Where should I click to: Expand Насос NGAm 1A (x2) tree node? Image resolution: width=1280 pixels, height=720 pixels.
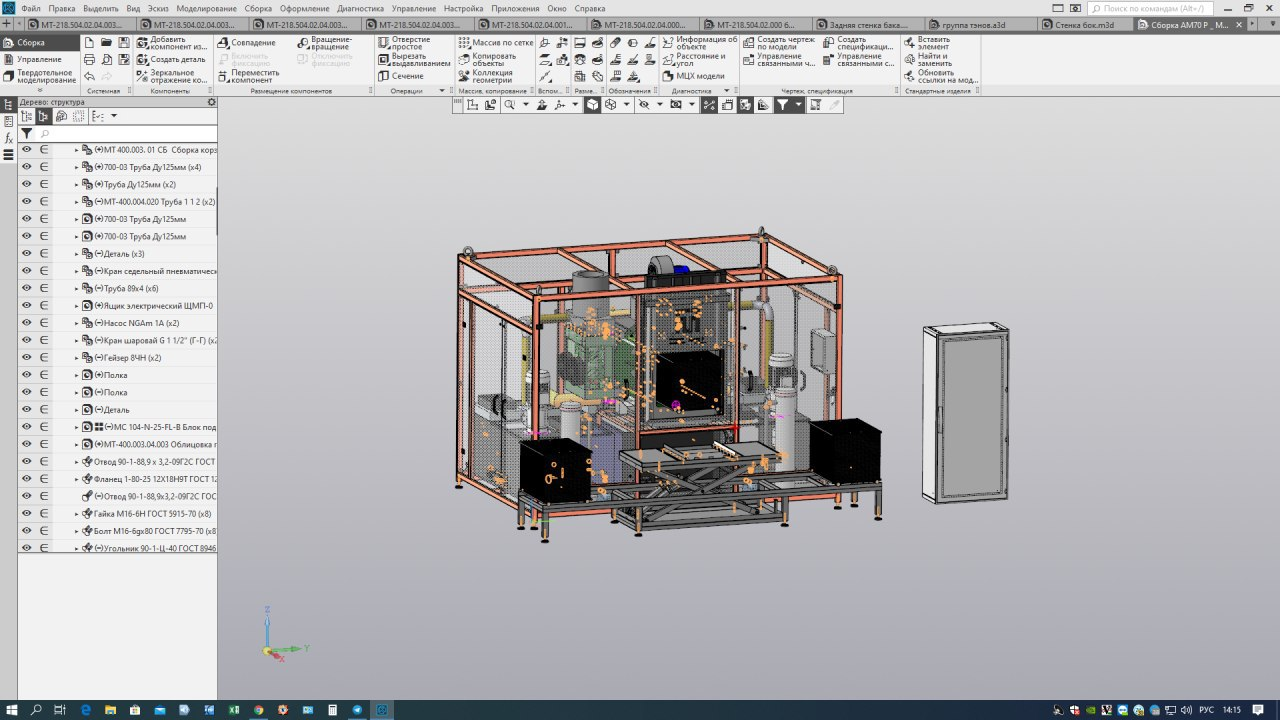[x=77, y=323]
